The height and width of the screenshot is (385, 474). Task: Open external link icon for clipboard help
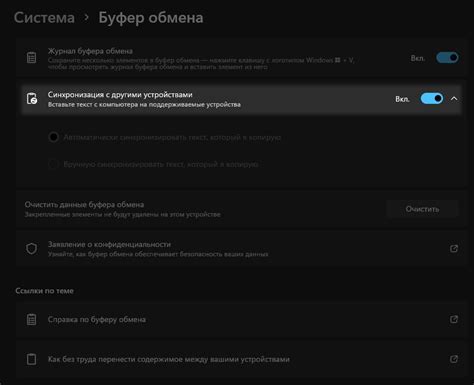pyautogui.click(x=454, y=319)
